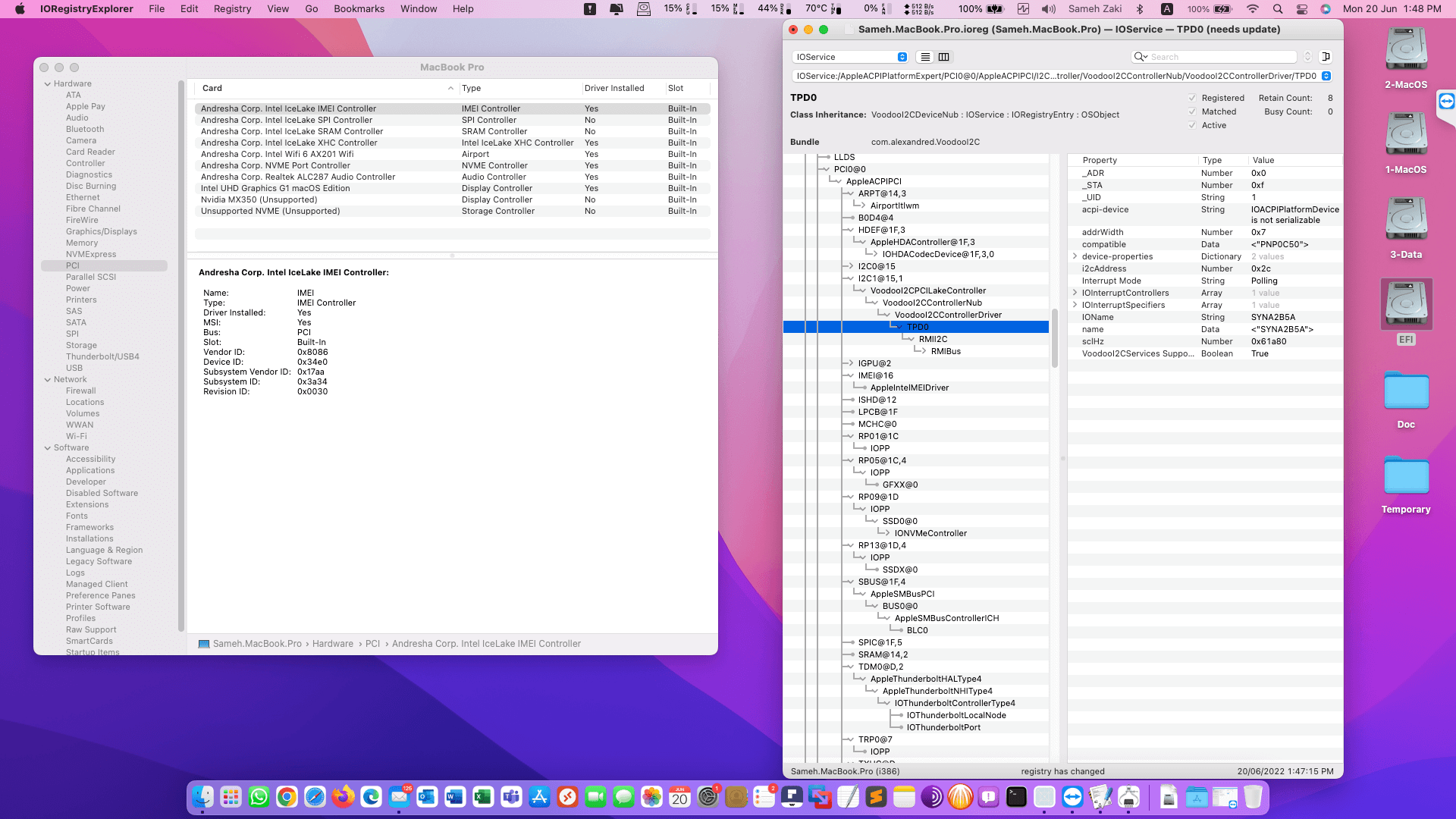Toggle the Matched checkbox
Screen dimensions: 1456x819
click(x=1192, y=111)
